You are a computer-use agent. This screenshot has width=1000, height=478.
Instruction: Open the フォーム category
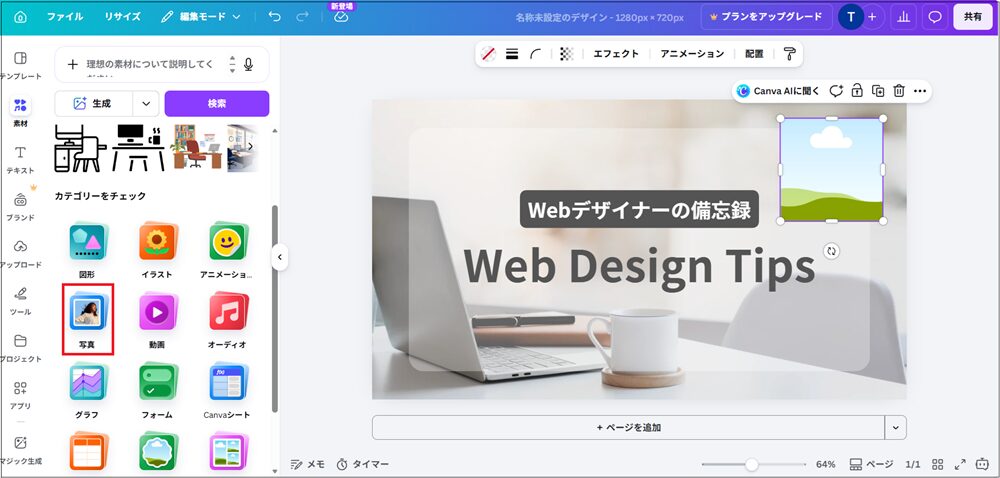[x=157, y=391]
